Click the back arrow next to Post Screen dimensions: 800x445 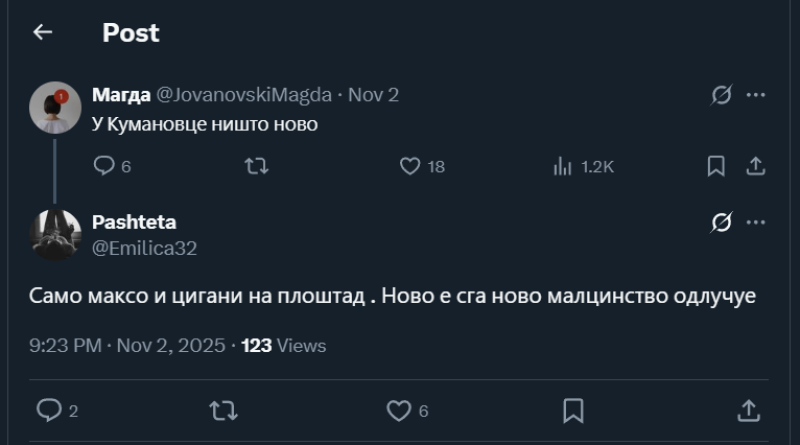[x=42, y=32]
